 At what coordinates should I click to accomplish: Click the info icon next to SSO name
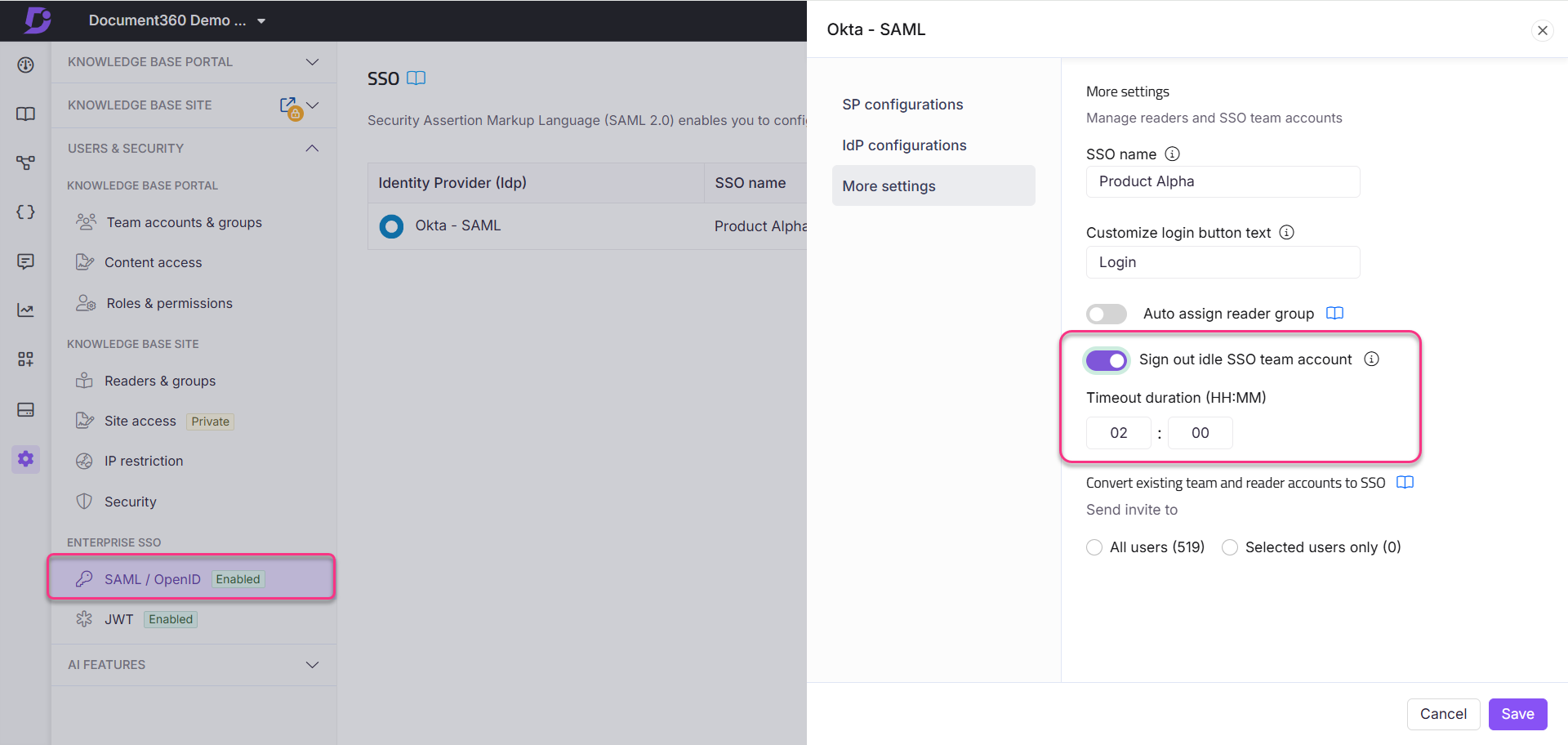1172,154
